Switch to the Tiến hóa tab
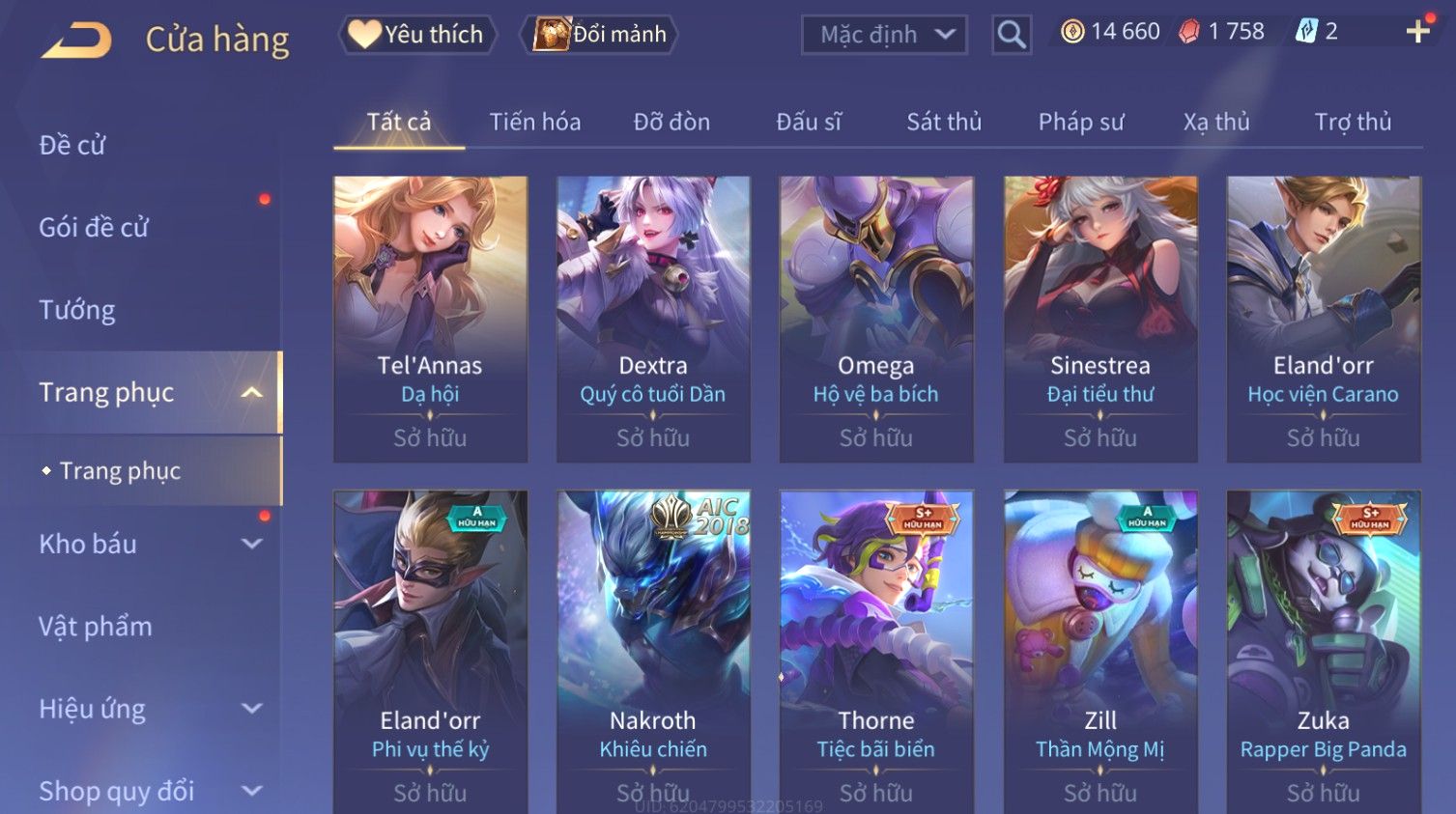 coord(534,122)
